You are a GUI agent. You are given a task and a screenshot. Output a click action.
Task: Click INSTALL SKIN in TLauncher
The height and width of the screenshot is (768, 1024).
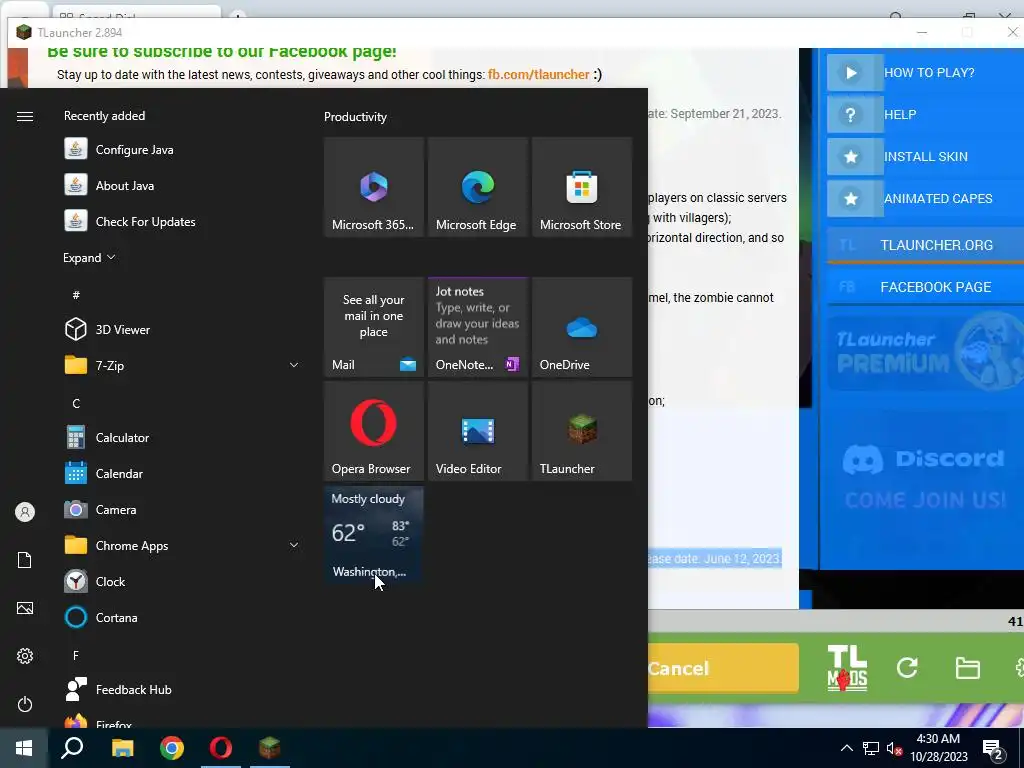pyautogui.click(x=925, y=157)
